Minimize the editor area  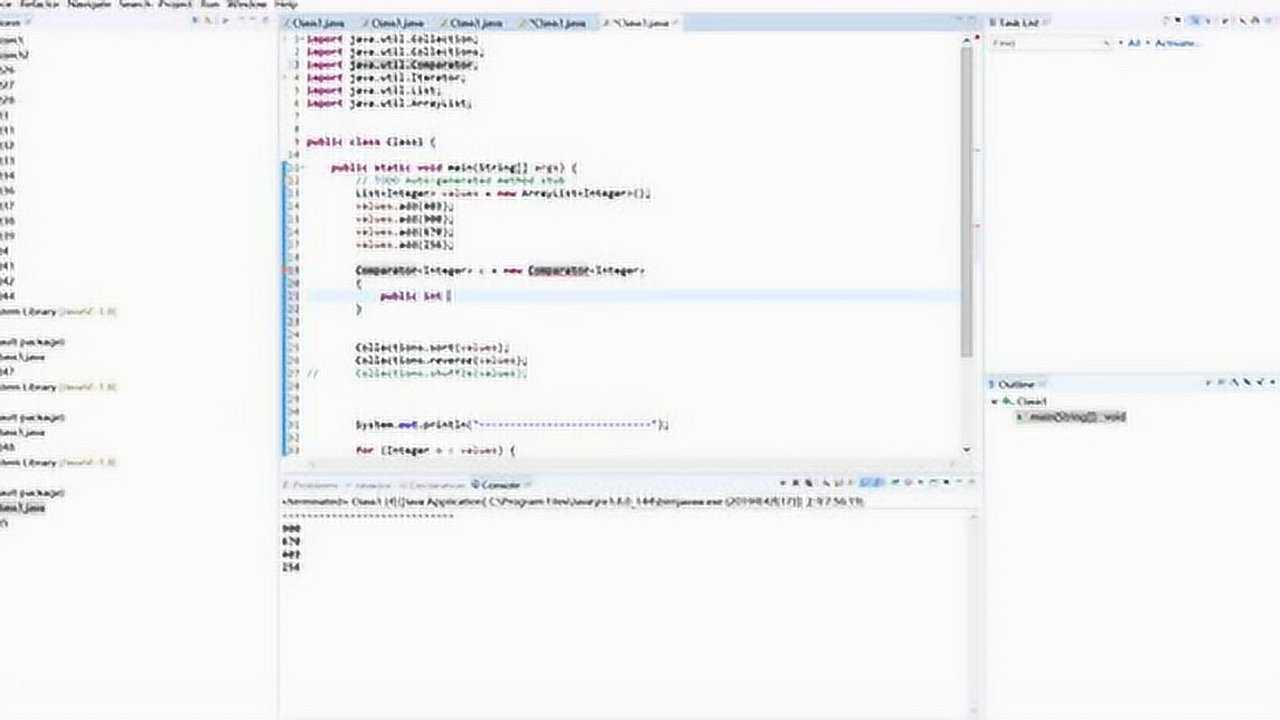[x=960, y=21]
